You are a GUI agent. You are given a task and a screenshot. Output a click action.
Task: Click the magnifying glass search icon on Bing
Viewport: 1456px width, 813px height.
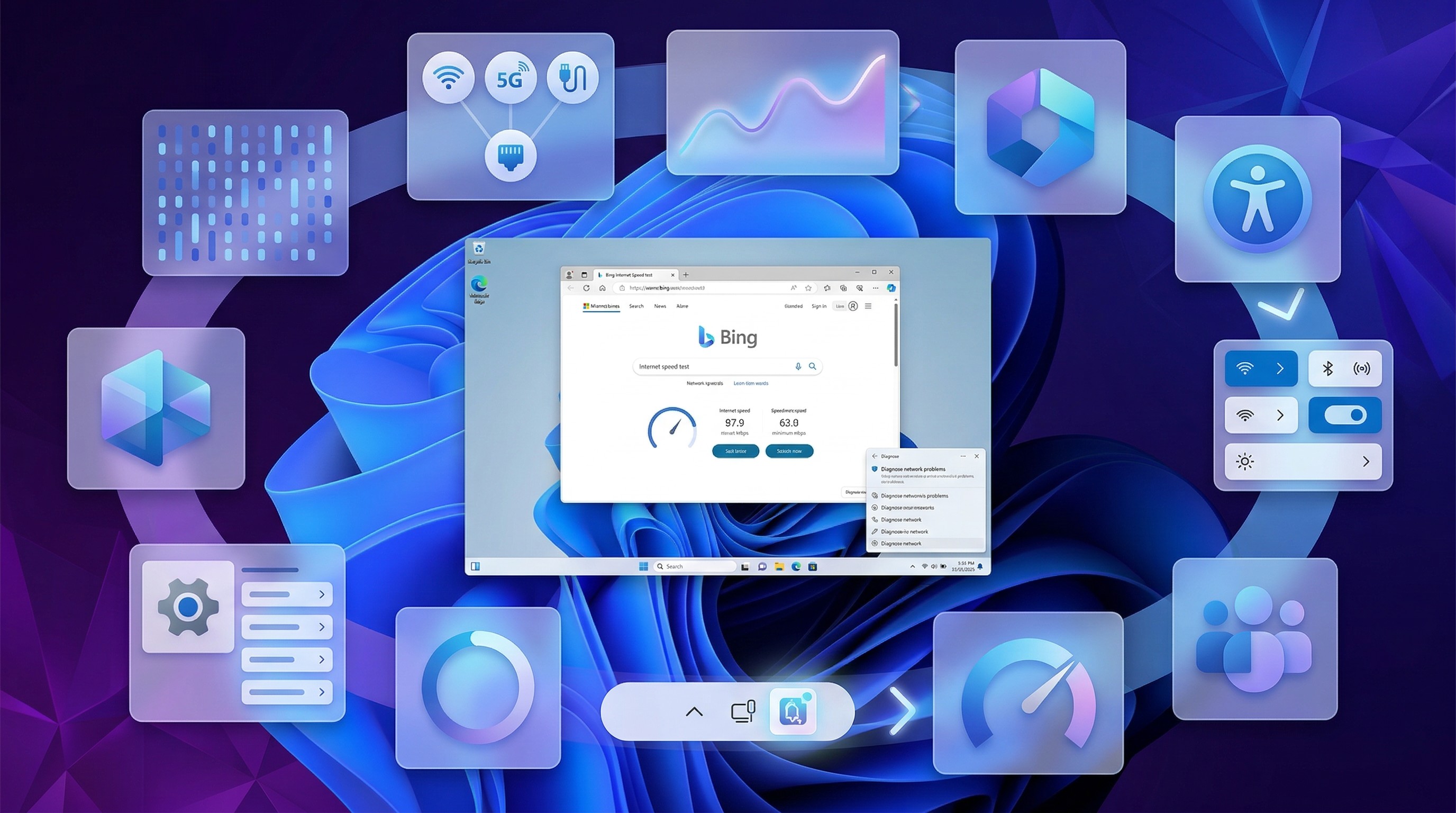[813, 366]
